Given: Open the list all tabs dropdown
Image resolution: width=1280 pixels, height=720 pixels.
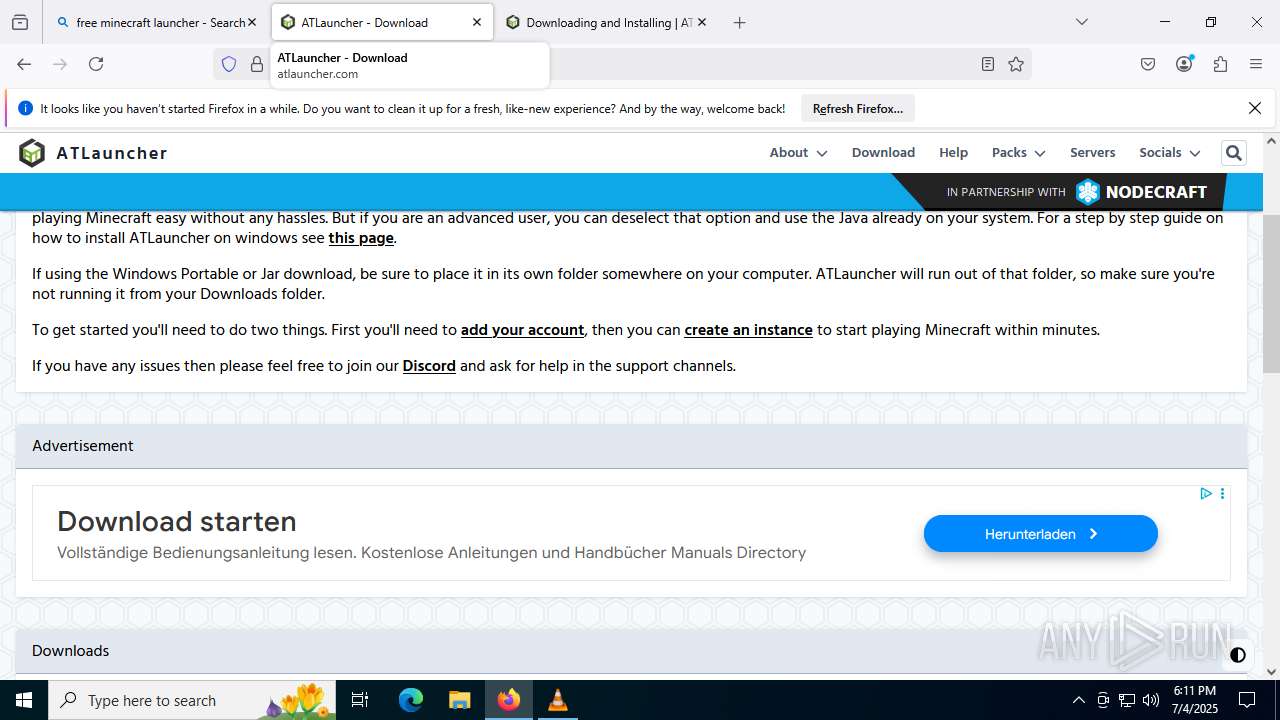Looking at the screenshot, I should coord(1081,22).
